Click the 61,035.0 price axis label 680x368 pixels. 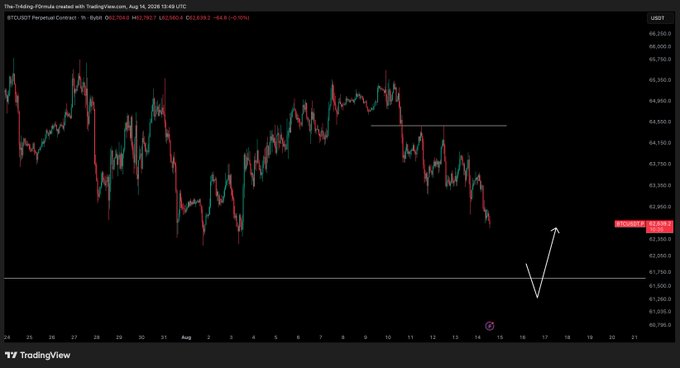pyautogui.click(x=660, y=312)
